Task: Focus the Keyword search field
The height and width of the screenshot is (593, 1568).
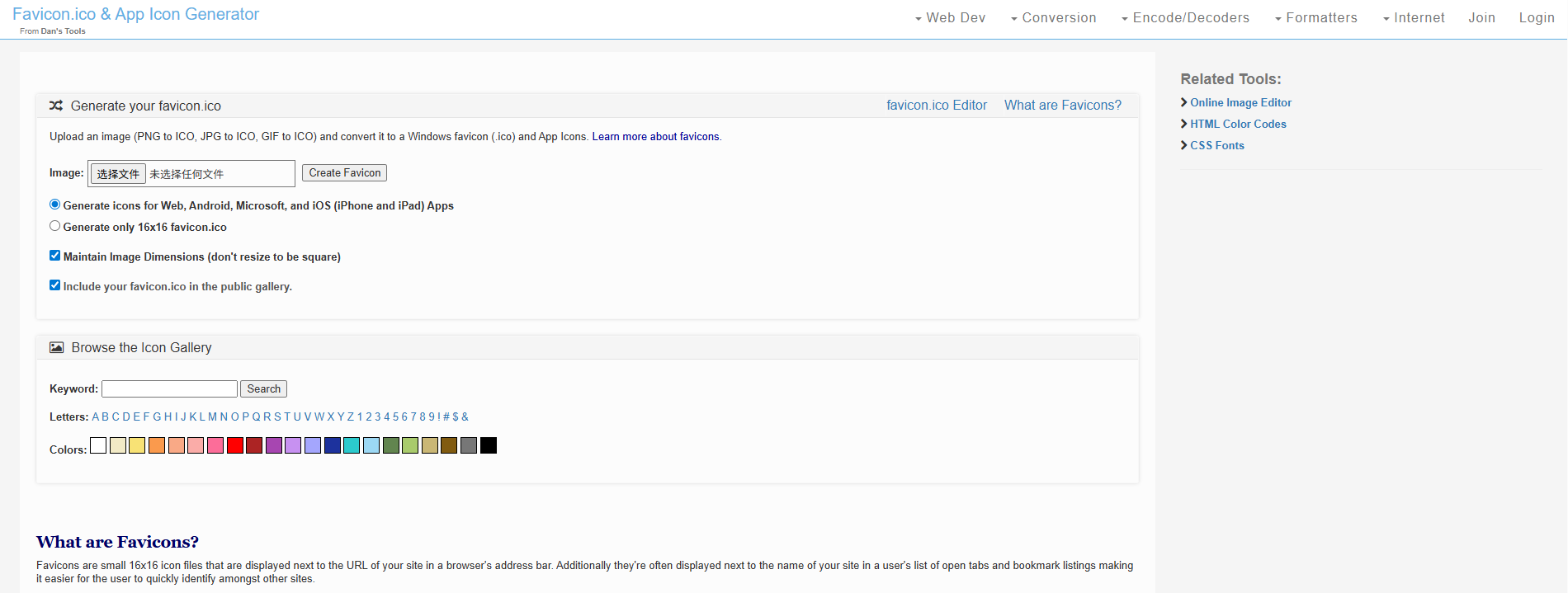Action: 169,388
